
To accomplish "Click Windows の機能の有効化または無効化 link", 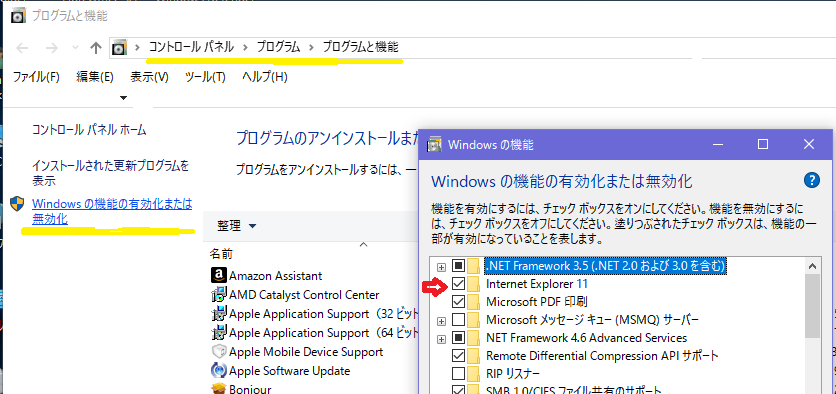I will point(112,211).
